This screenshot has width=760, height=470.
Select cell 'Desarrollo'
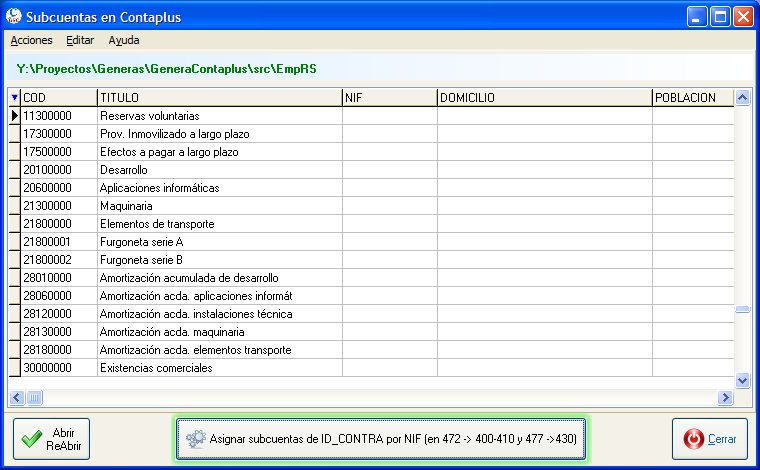point(220,170)
